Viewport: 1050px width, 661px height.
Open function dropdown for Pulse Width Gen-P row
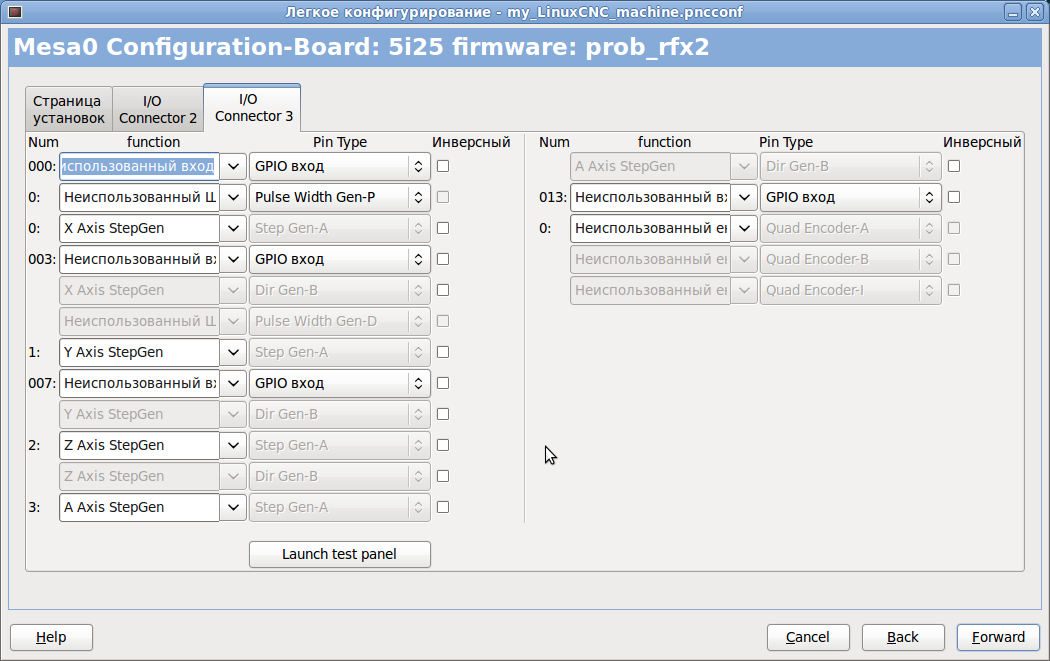click(233, 197)
